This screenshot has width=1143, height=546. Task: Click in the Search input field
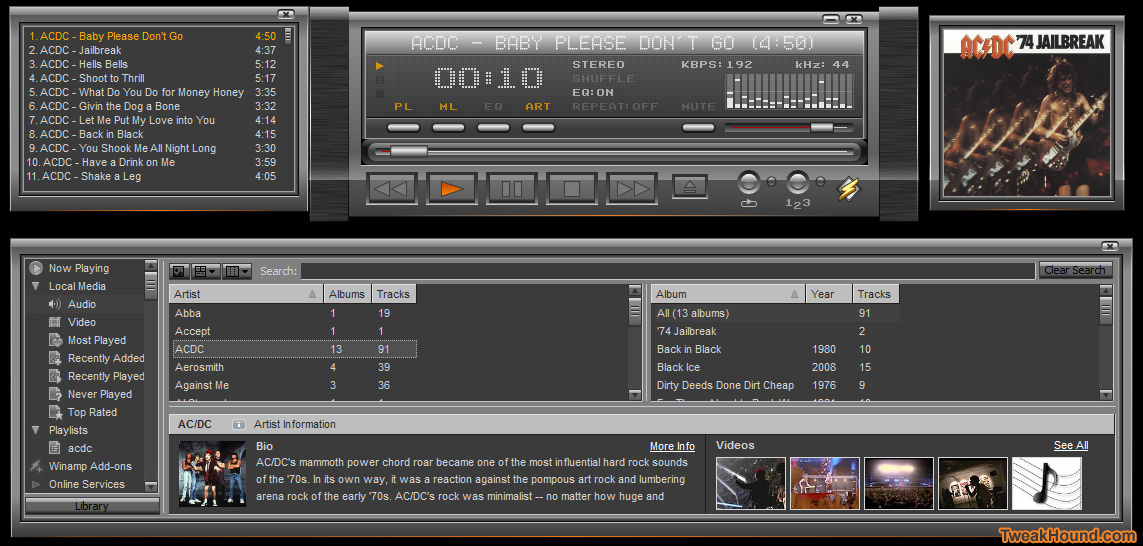click(x=668, y=271)
